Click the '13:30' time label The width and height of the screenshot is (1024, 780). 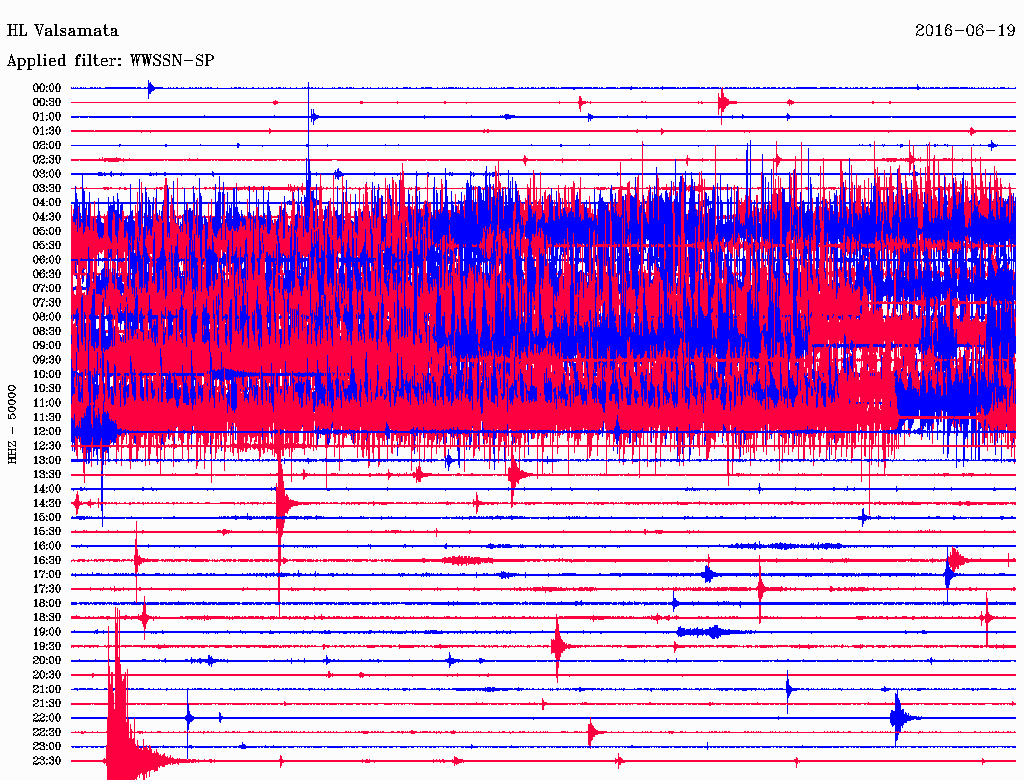[47, 474]
